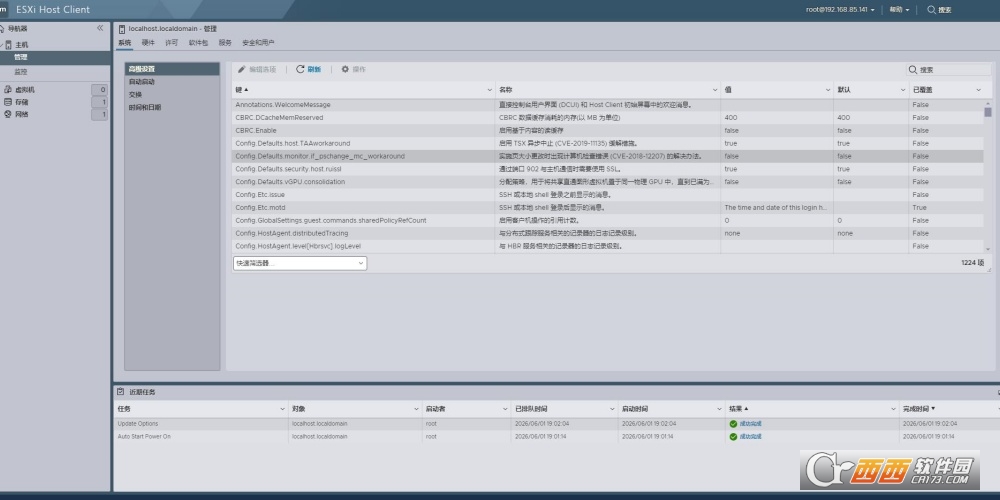This screenshot has height=500, width=1000.
Task: Switch to the 安全和用户 tab
Action: [258, 43]
